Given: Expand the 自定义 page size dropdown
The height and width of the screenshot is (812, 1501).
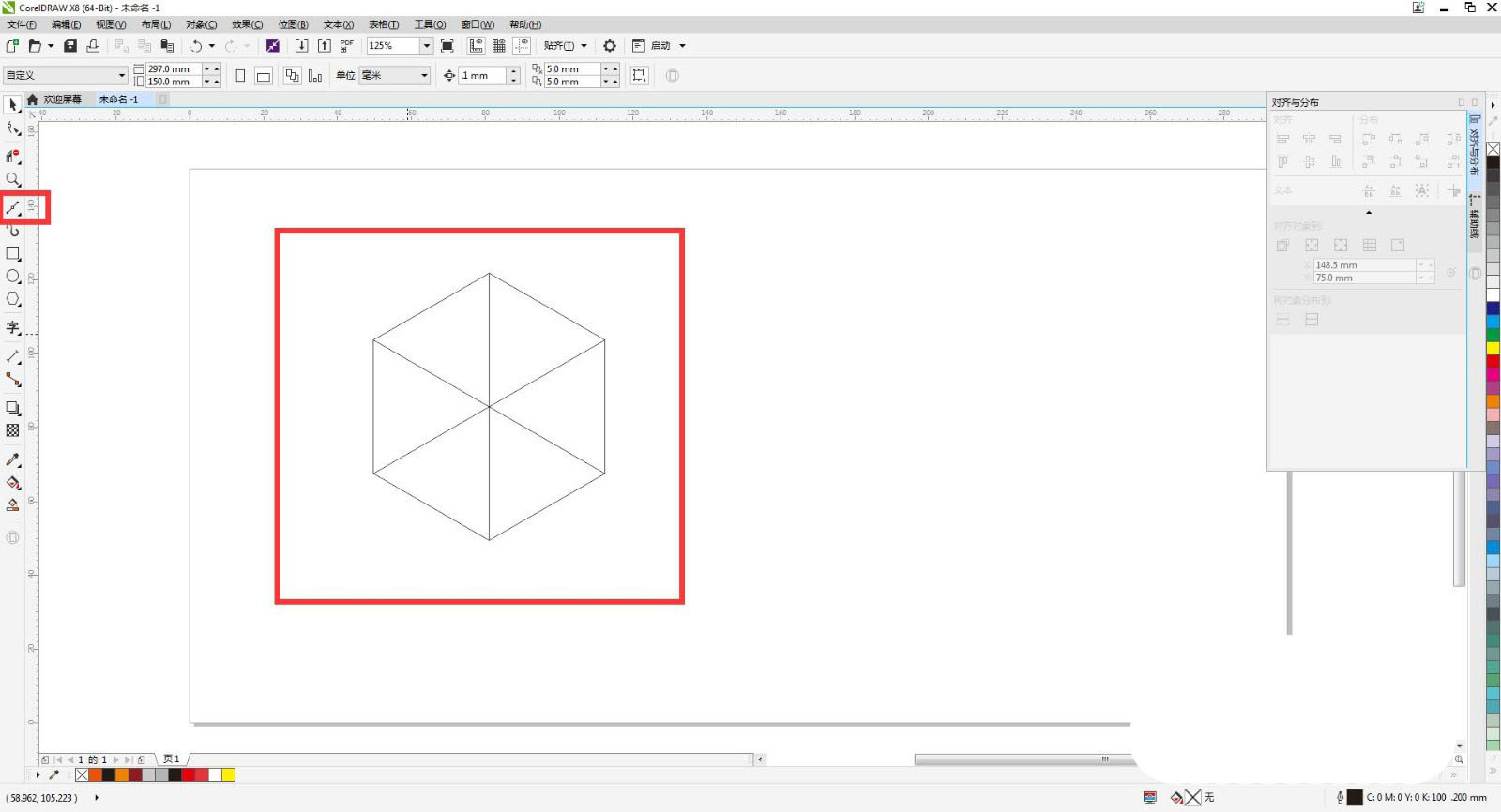Looking at the screenshot, I should coord(121,76).
